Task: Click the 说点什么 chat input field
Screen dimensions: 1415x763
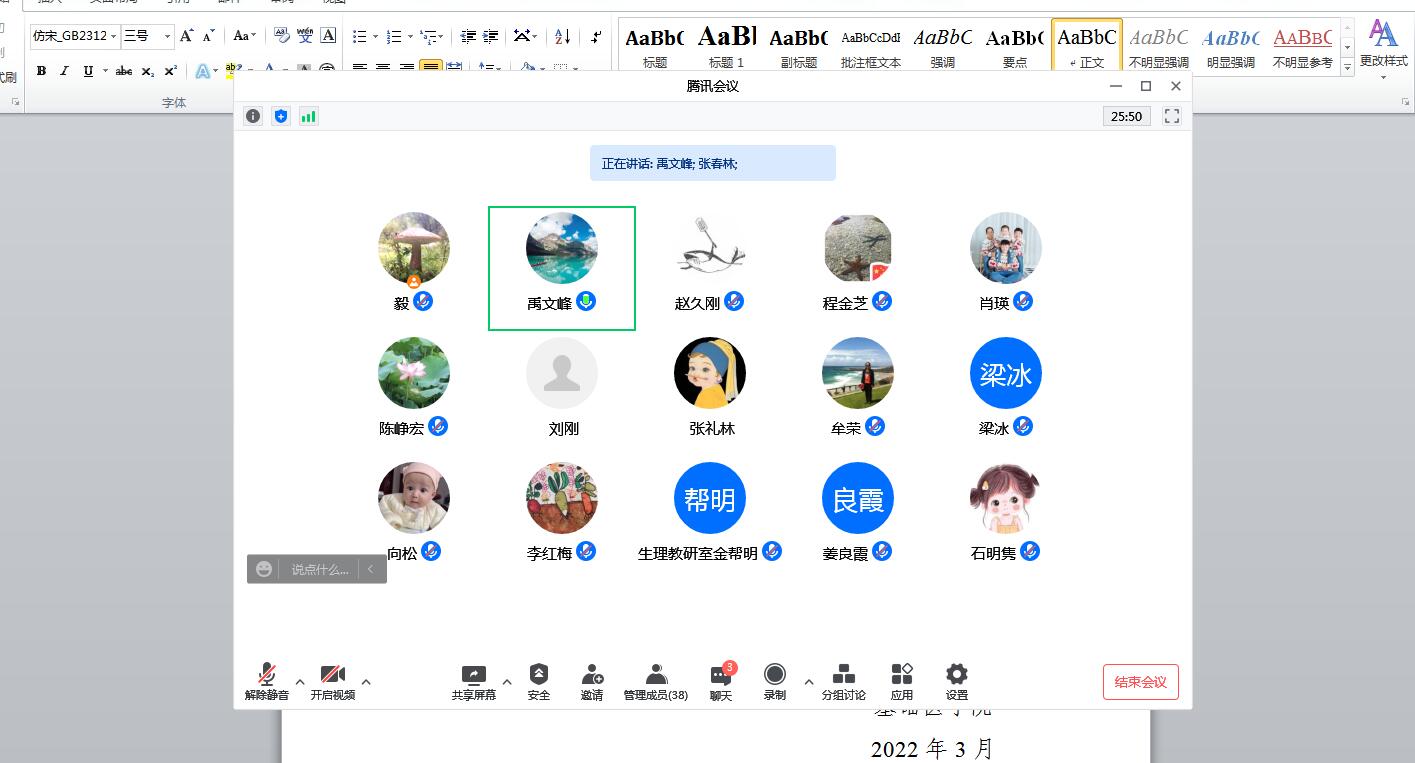Action: (x=320, y=569)
